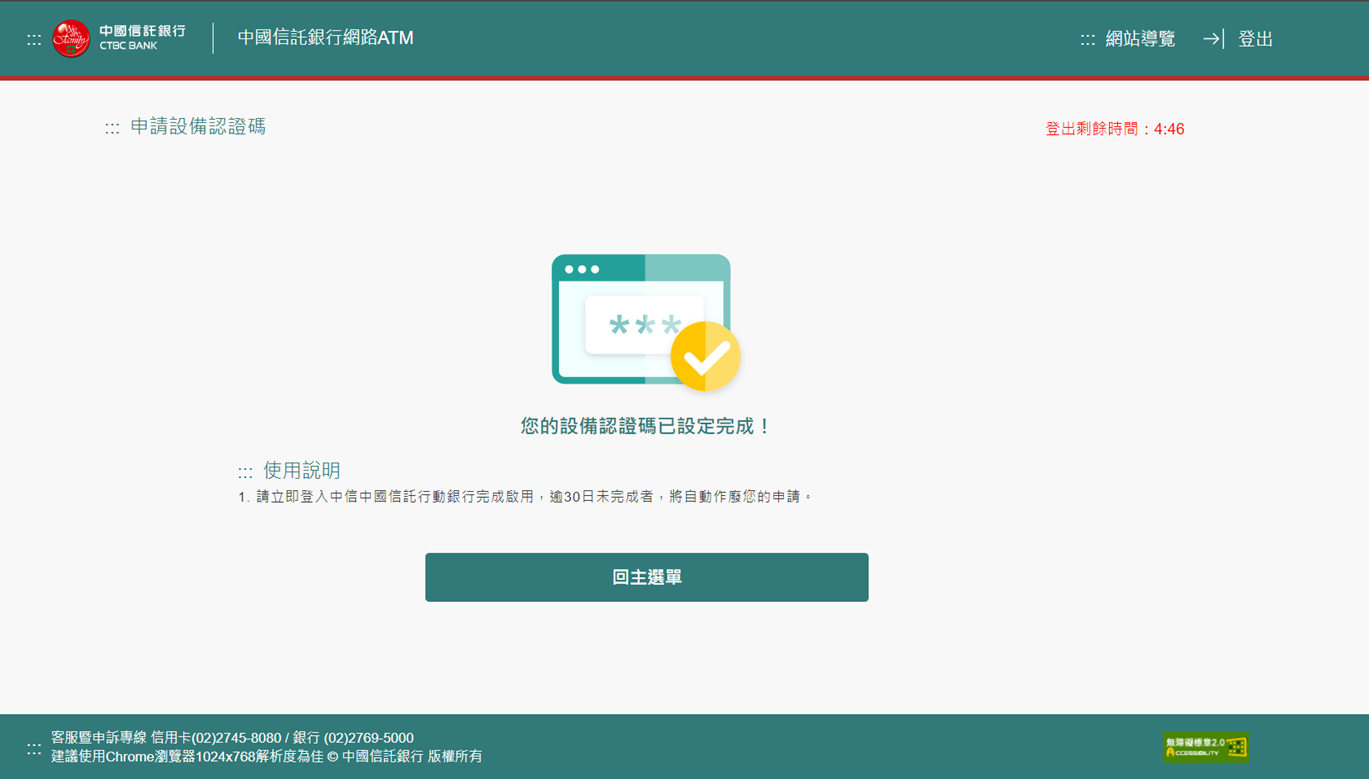The height and width of the screenshot is (779, 1369).
Task: Open the 網站導覽 site map link
Action: [x=1140, y=39]
